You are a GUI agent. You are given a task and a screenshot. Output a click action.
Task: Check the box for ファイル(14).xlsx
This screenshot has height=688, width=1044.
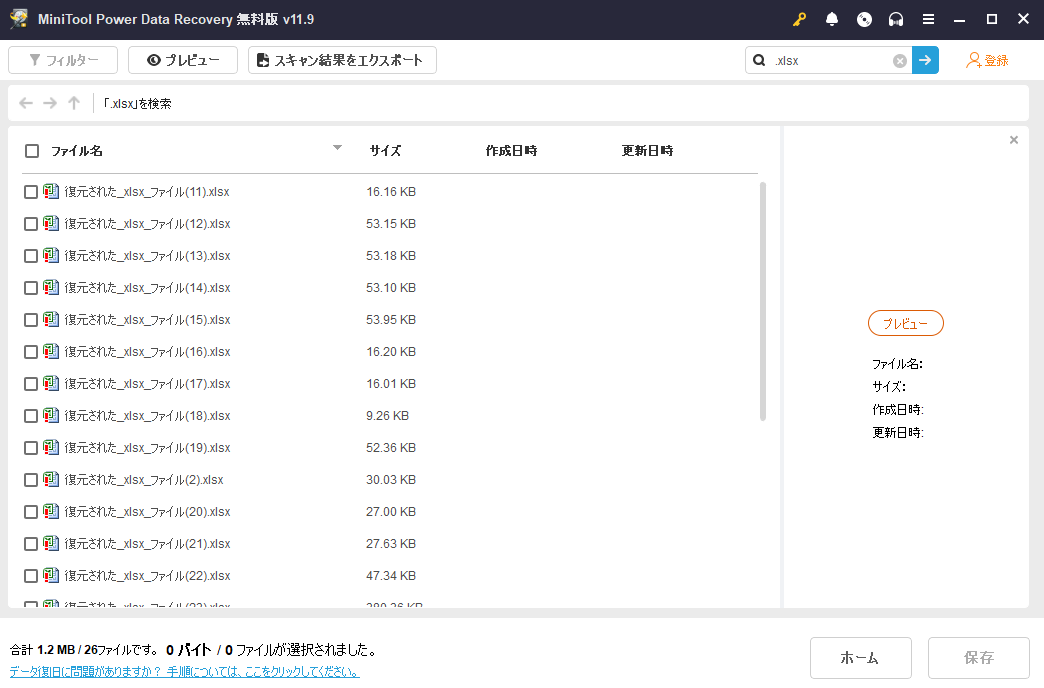31,288
